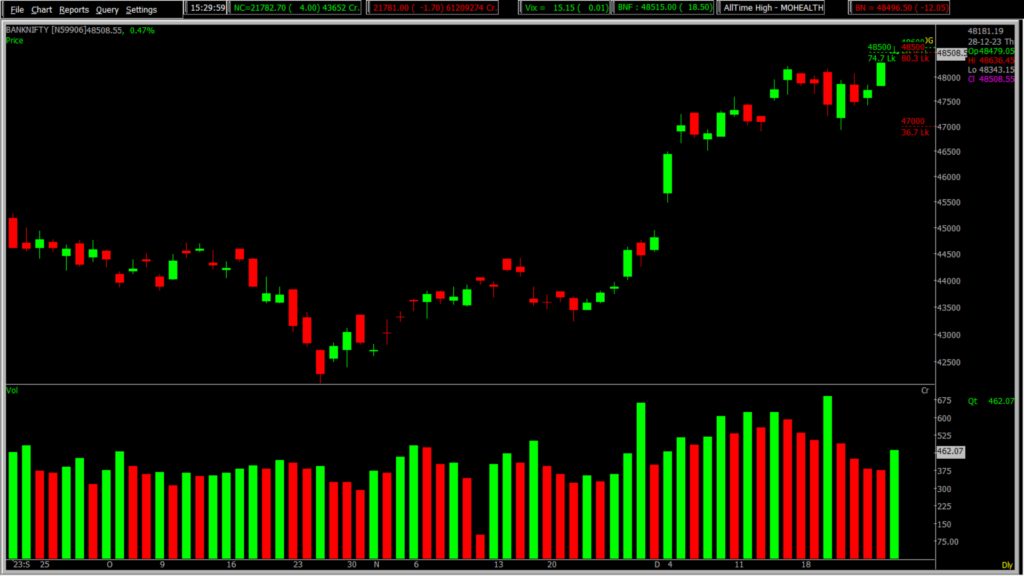The image size is (1024, 576).
Task: Click the red 47000 open interest level label
Action: click(914, 121)
